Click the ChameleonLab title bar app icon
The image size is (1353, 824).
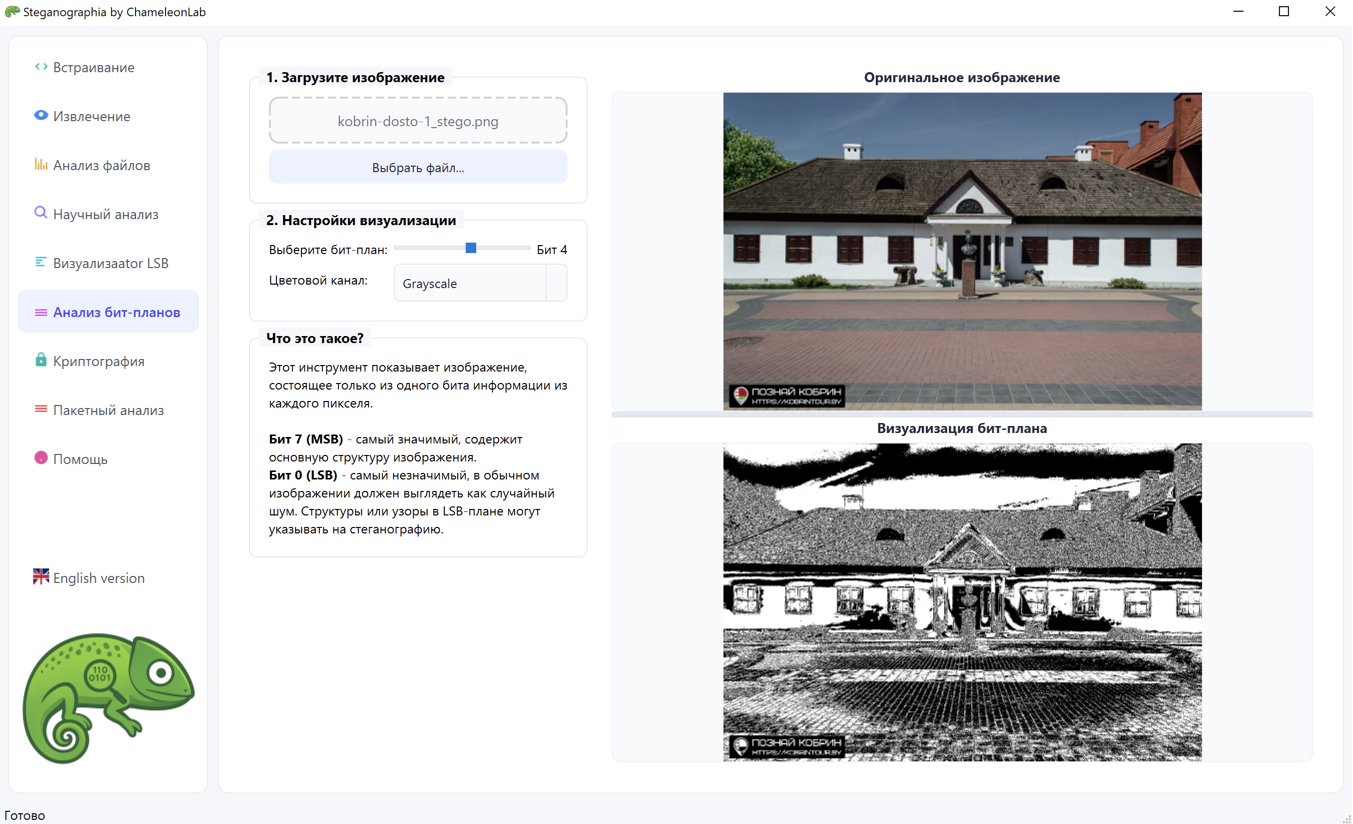(x=12, y=12)
